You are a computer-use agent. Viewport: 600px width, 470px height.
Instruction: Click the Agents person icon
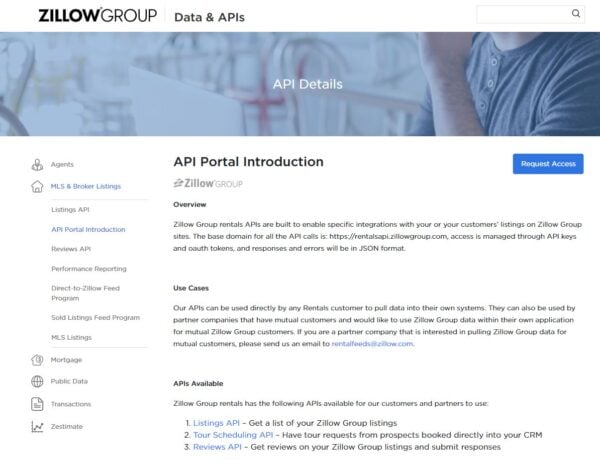(37, 165)
